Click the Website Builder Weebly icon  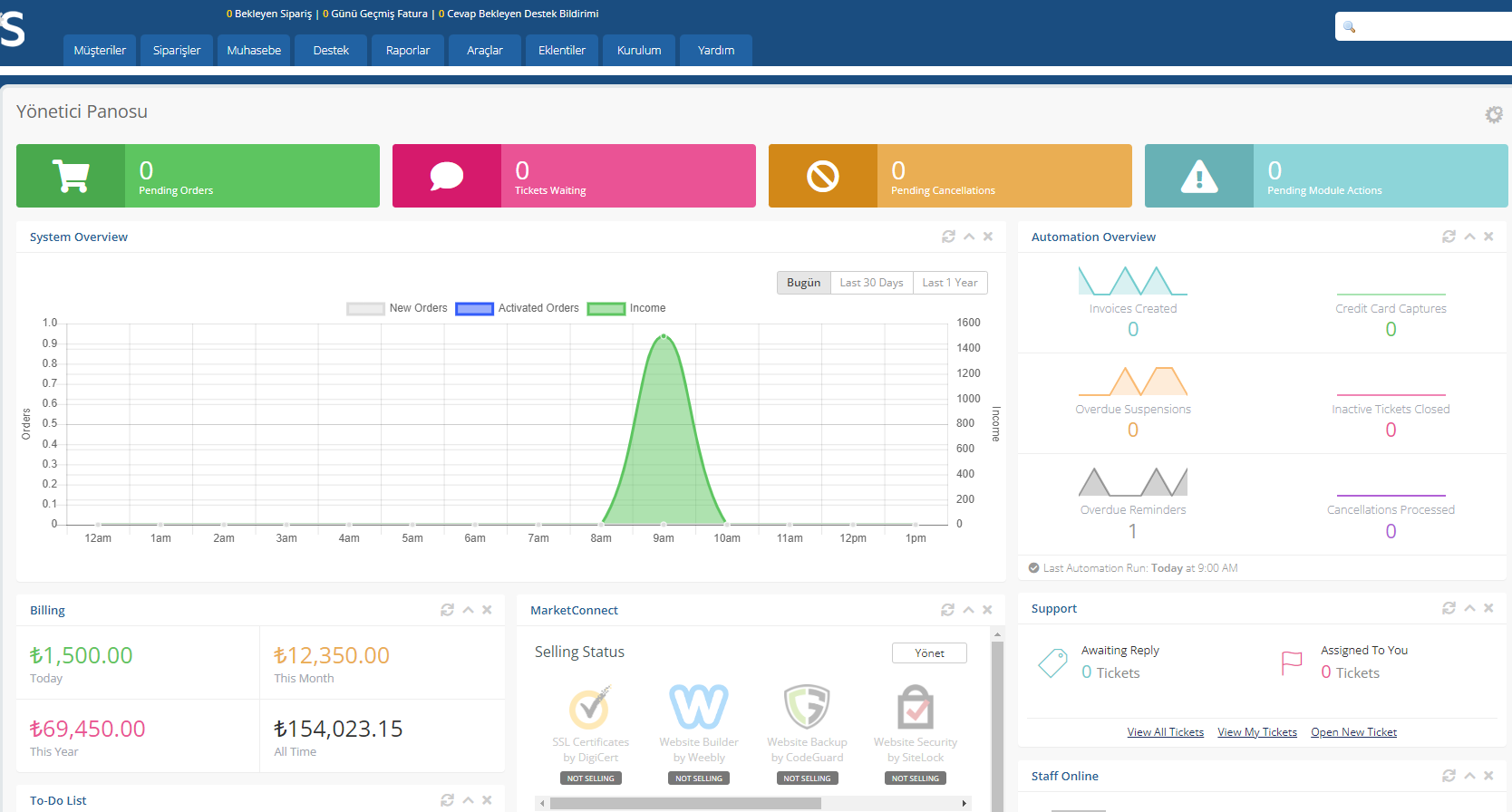point(699,707)
